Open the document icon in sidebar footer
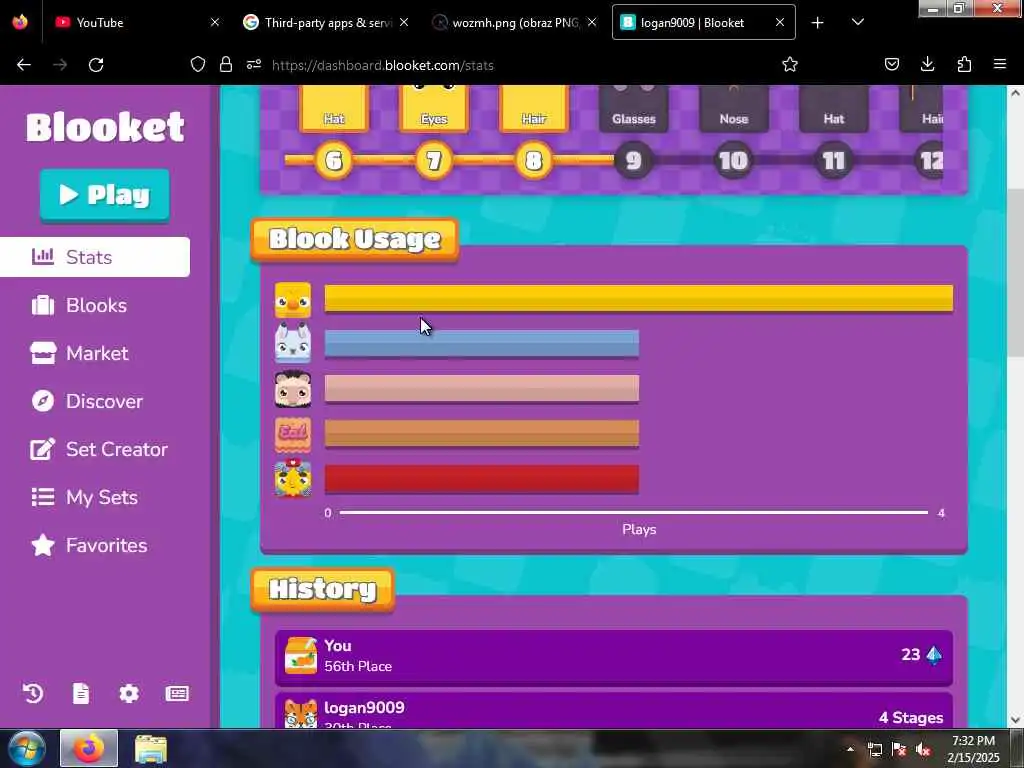Image resolution: width=1024 pixels, height=768 pixels. point(81,693)
